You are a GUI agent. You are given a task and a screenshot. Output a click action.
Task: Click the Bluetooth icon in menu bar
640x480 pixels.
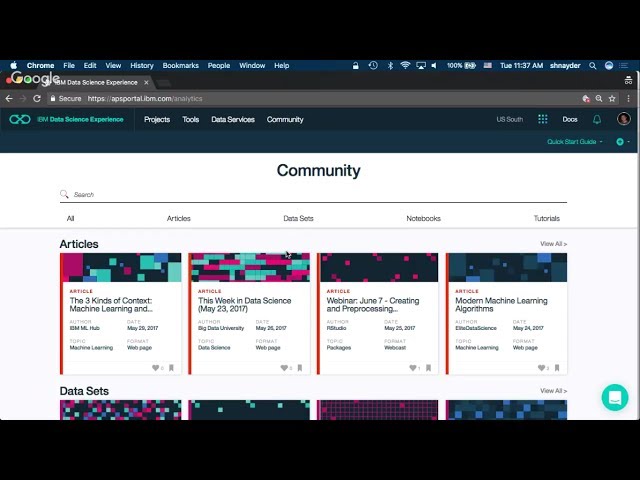point(390,65)
